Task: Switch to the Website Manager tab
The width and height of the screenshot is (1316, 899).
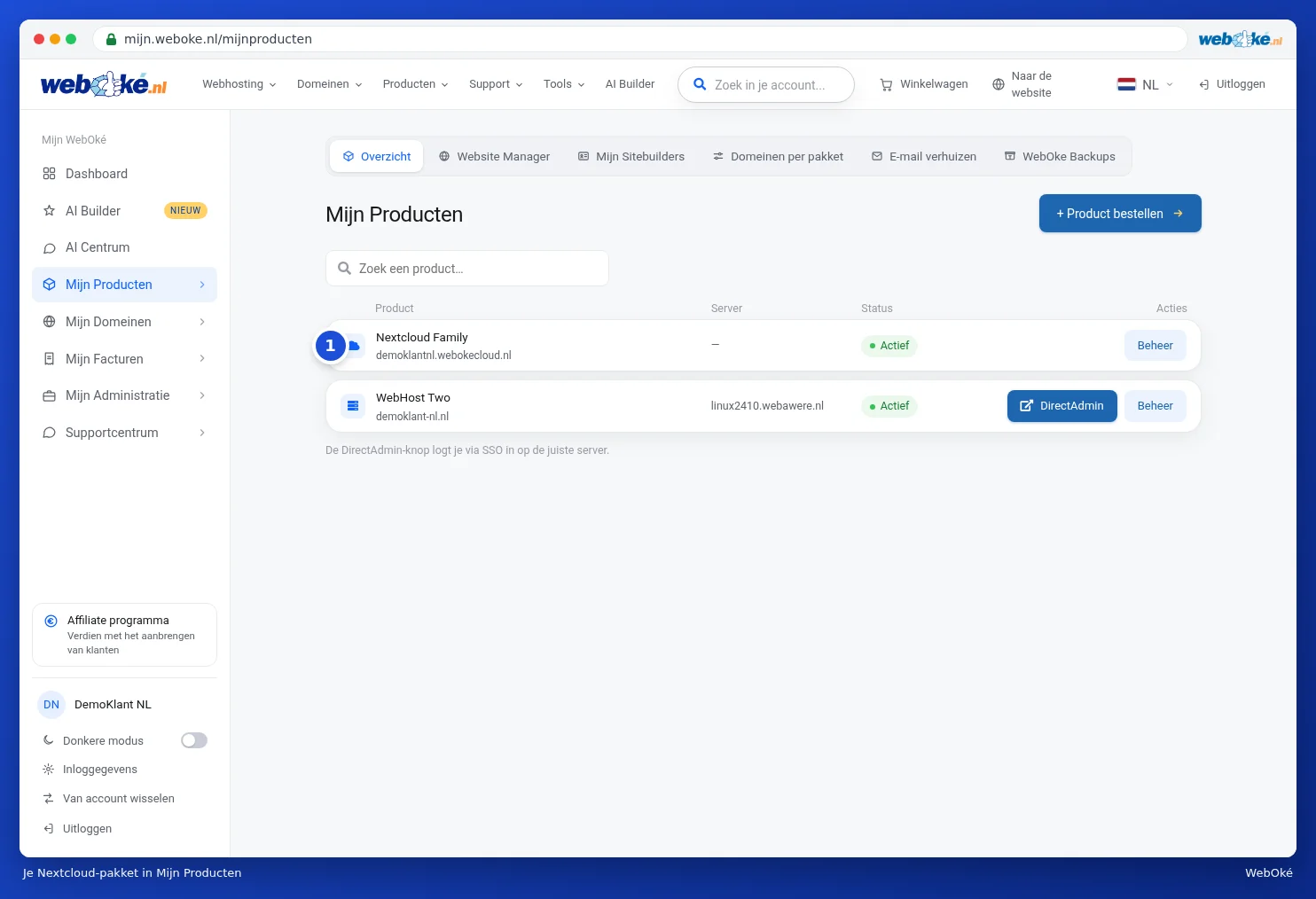Action: pos(495,157)
